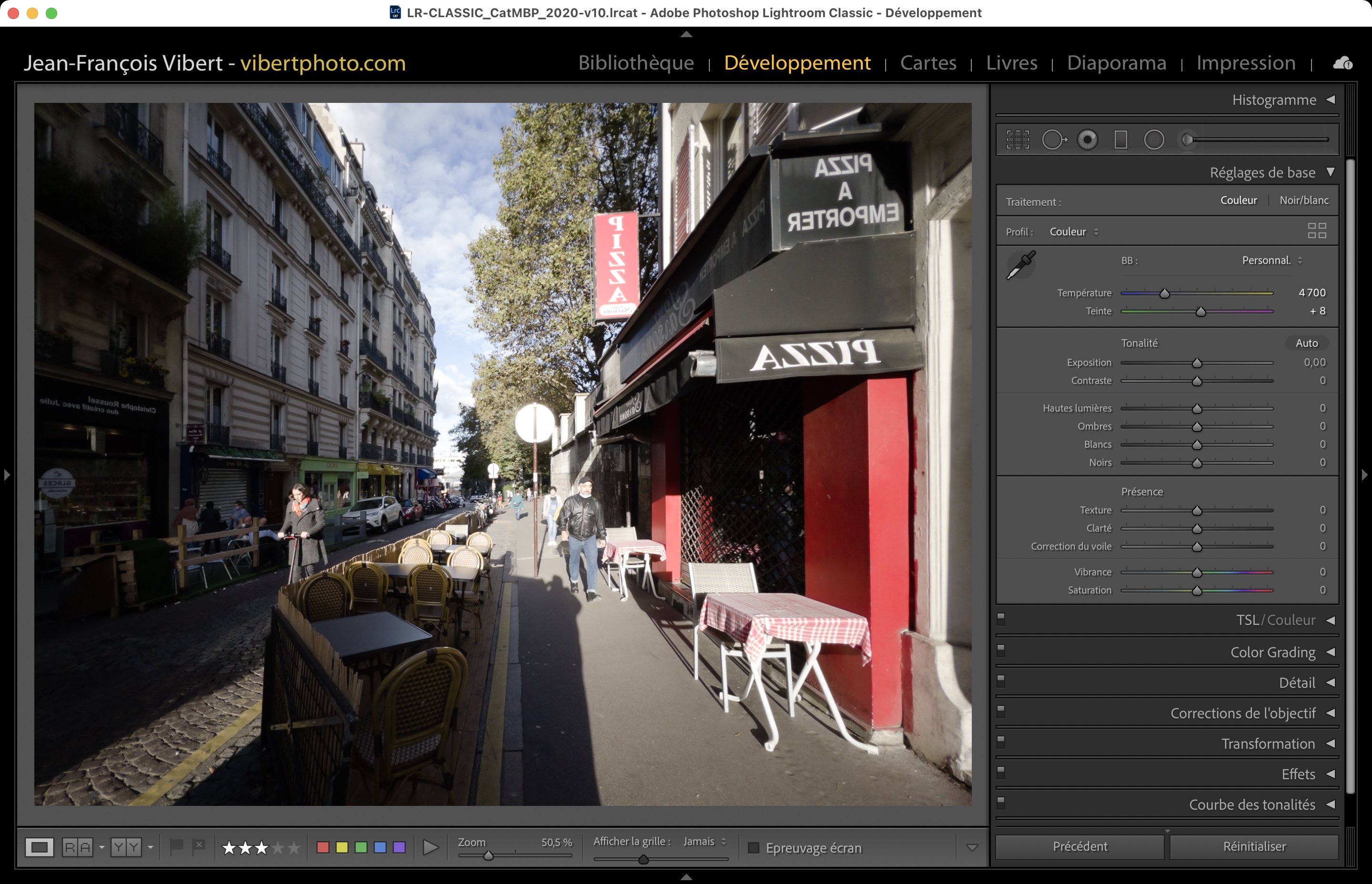Click the cloud sync status icon
Image resolution: width=1372 pixels, height=884 pixels.
tap(1342, 63)
